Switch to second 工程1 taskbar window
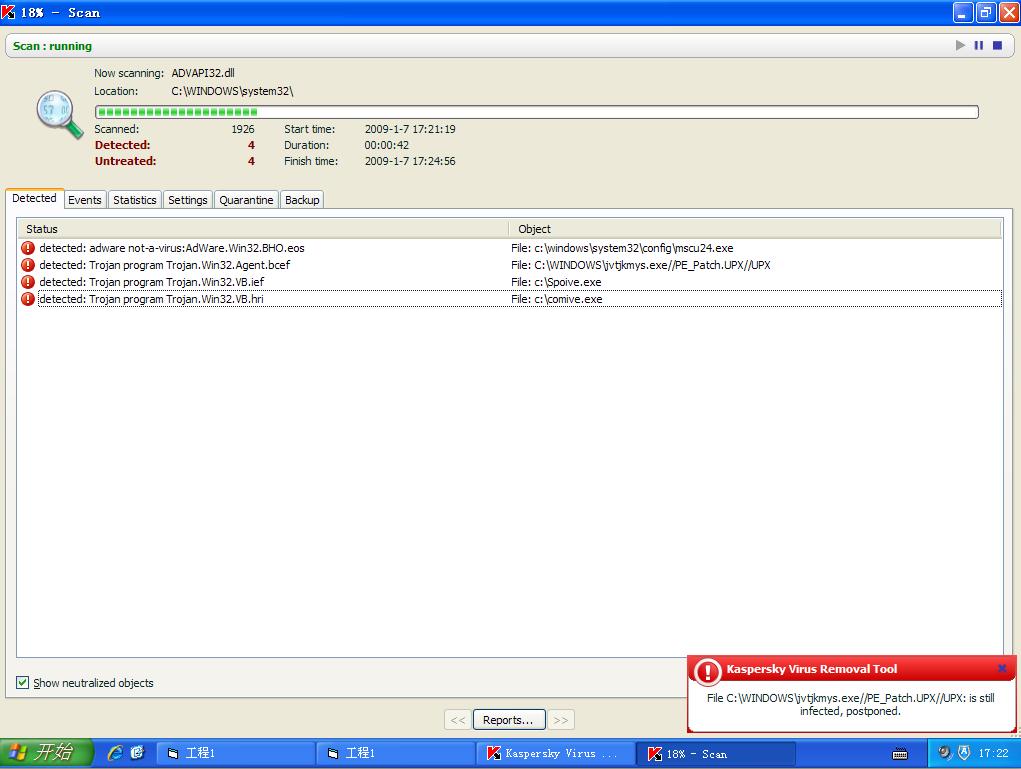Screen dimensions: 1021x769 pos(395,753)
